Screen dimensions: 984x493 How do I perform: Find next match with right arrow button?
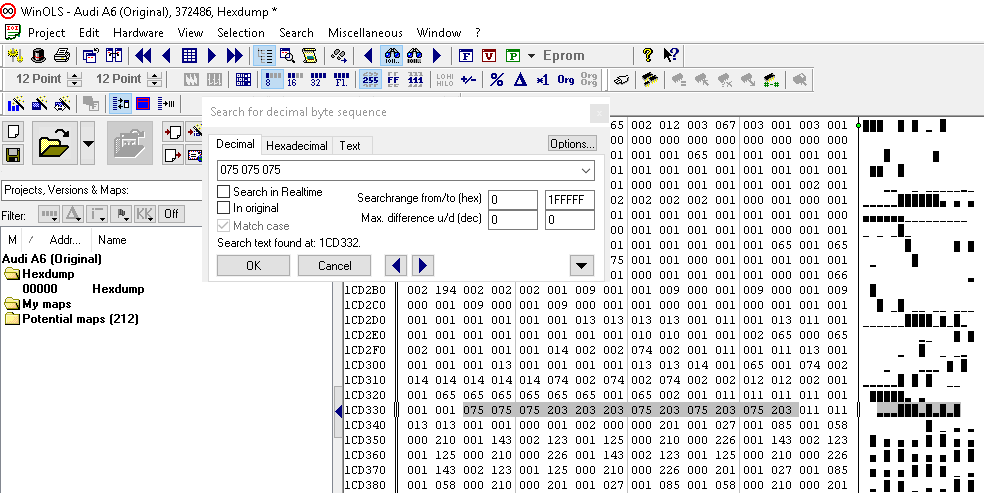coord(422,266)
